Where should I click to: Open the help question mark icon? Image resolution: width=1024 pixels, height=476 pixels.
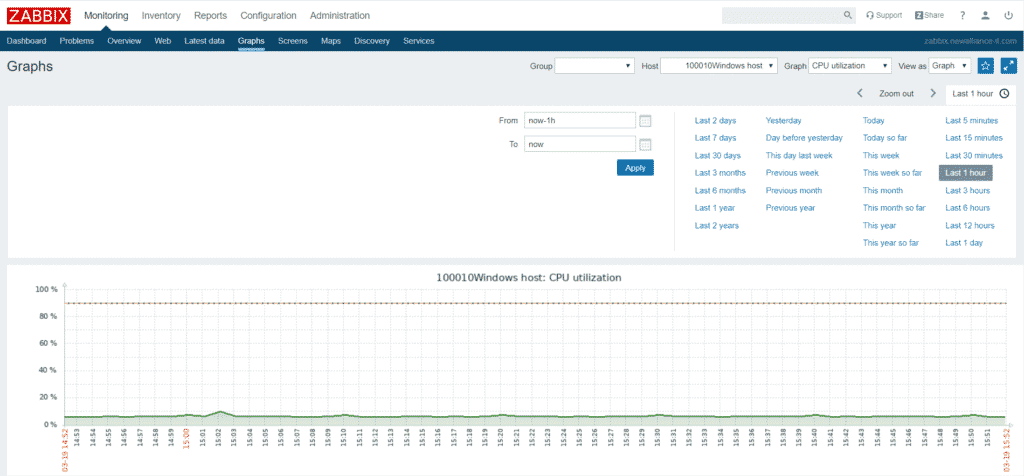click(x=963, y=16)
